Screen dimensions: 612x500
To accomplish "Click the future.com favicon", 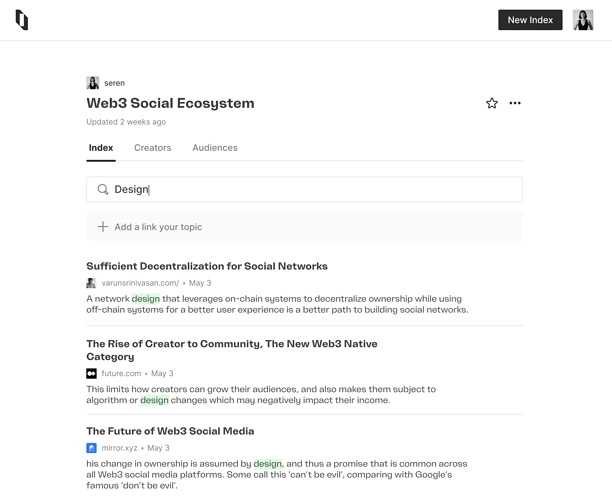I will (91, 374).
